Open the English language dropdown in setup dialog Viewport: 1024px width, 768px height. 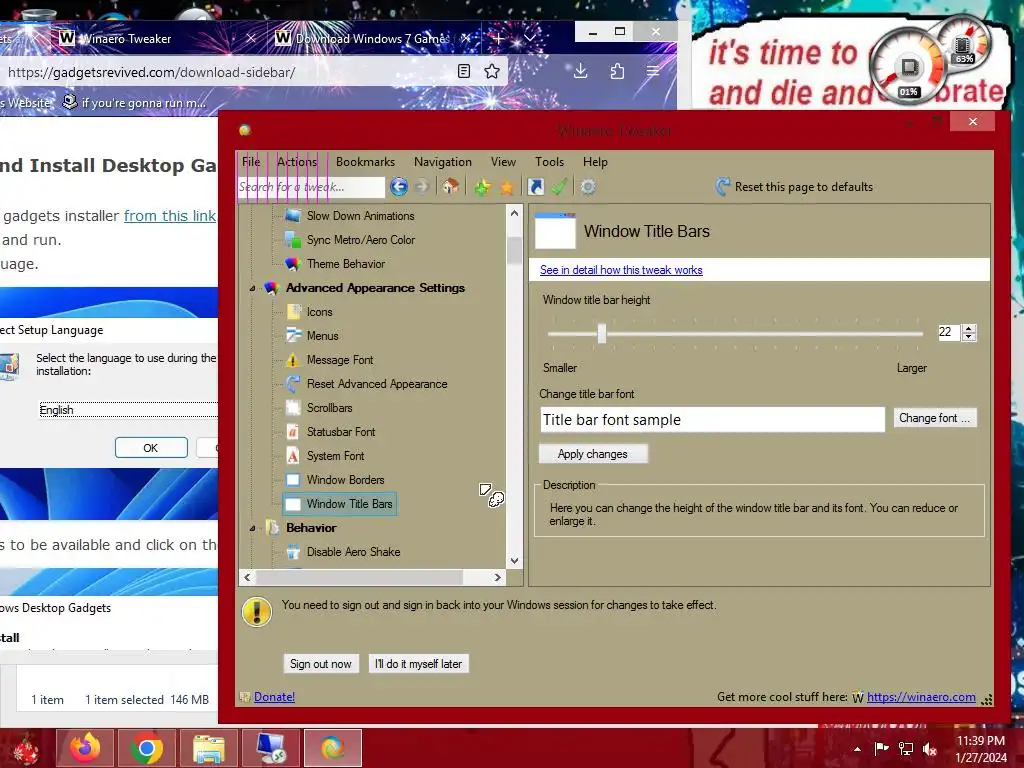[128, 410]
